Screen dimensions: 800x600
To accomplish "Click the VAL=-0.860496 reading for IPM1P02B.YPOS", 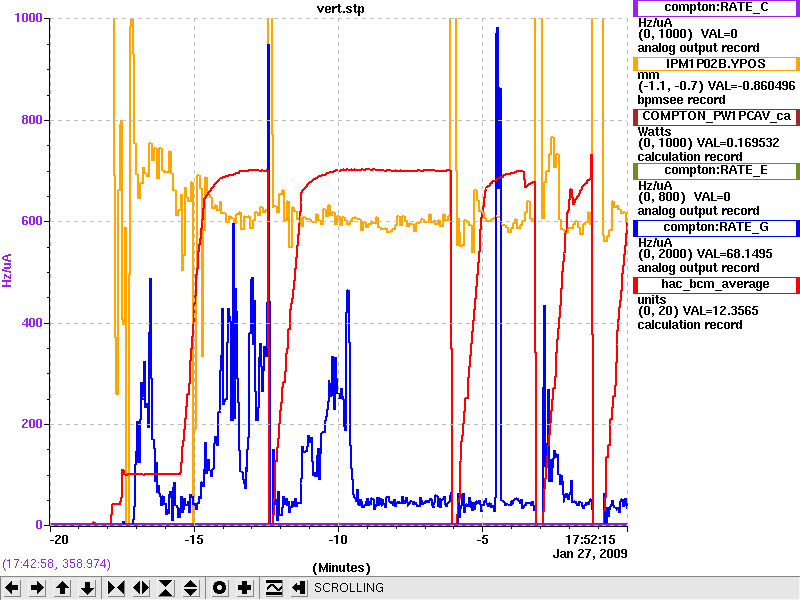I will tap(752, 86).
